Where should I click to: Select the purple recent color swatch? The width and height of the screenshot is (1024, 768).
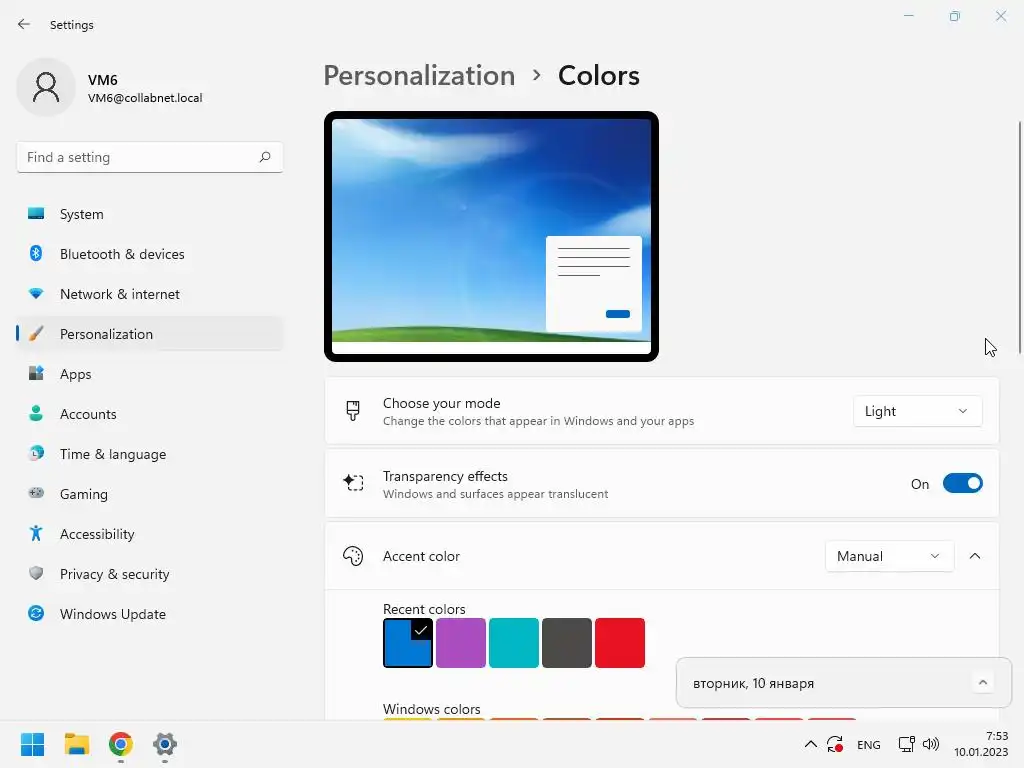pyautogui.click(x=461, y=643)
